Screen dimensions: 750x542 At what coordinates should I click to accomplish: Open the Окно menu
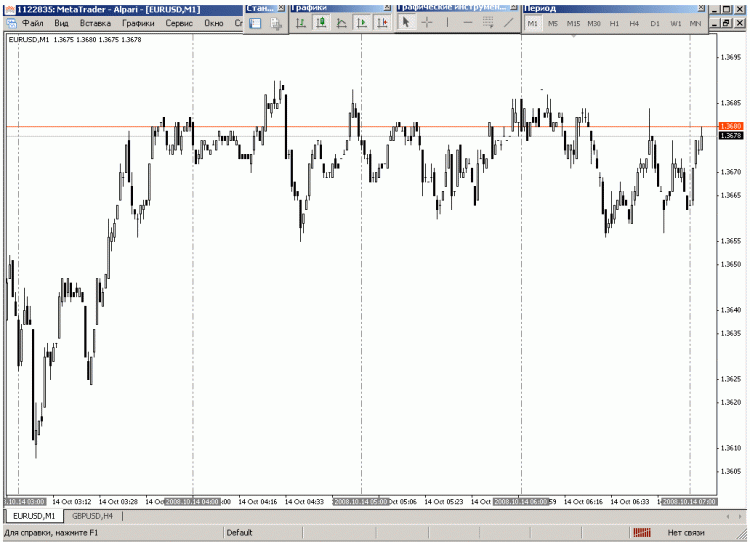[214, 23]
